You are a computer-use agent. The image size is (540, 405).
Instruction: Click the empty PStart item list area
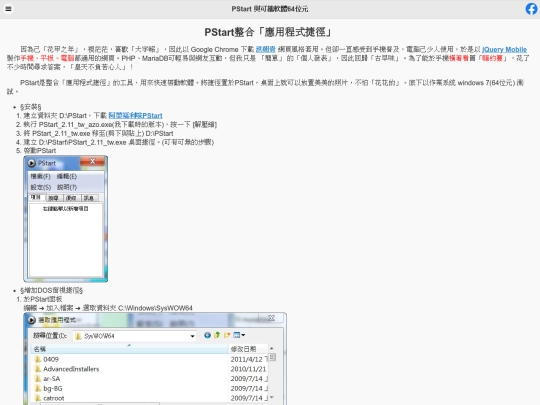[65, 241]
